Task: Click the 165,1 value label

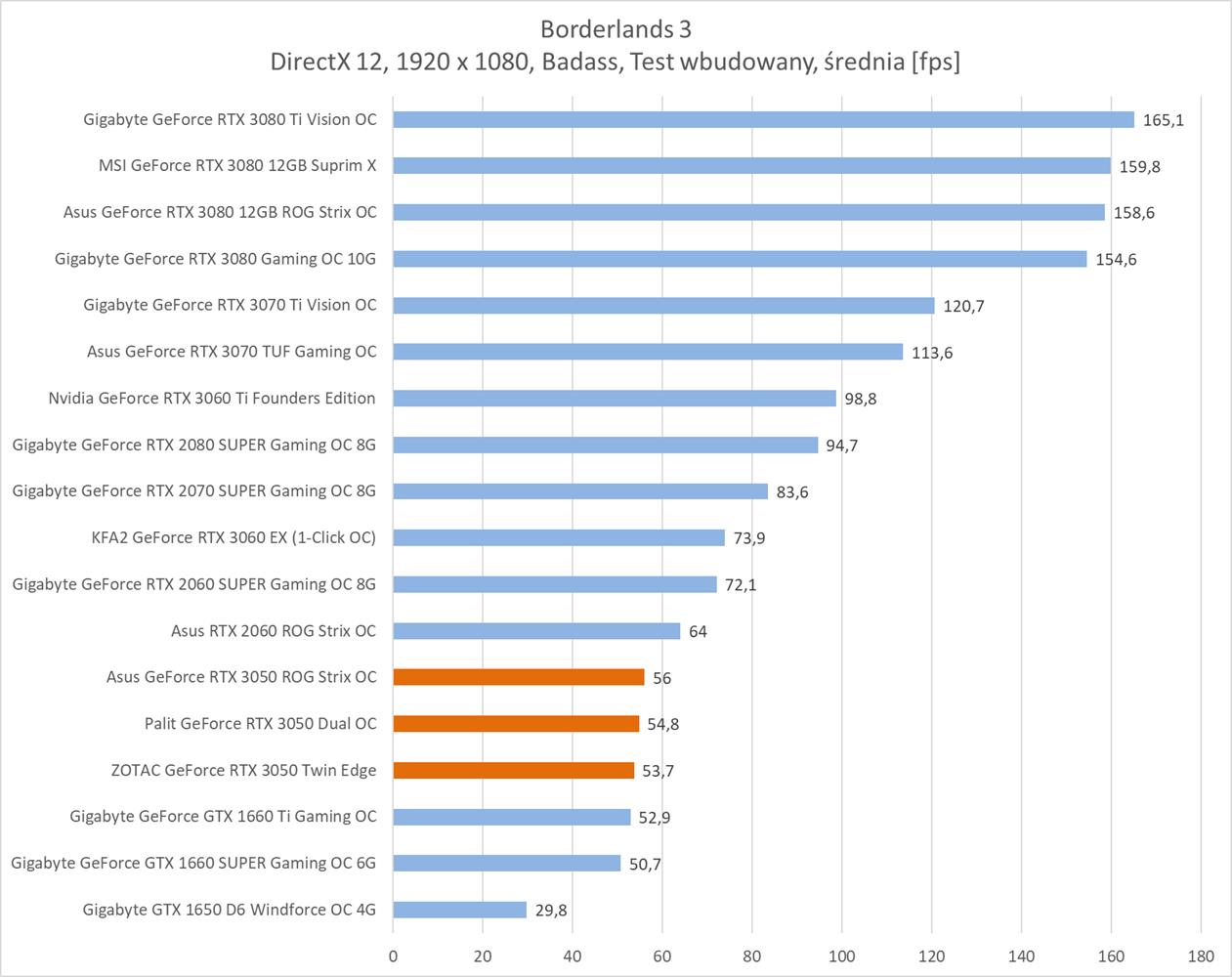Action: pos(1163,120)
